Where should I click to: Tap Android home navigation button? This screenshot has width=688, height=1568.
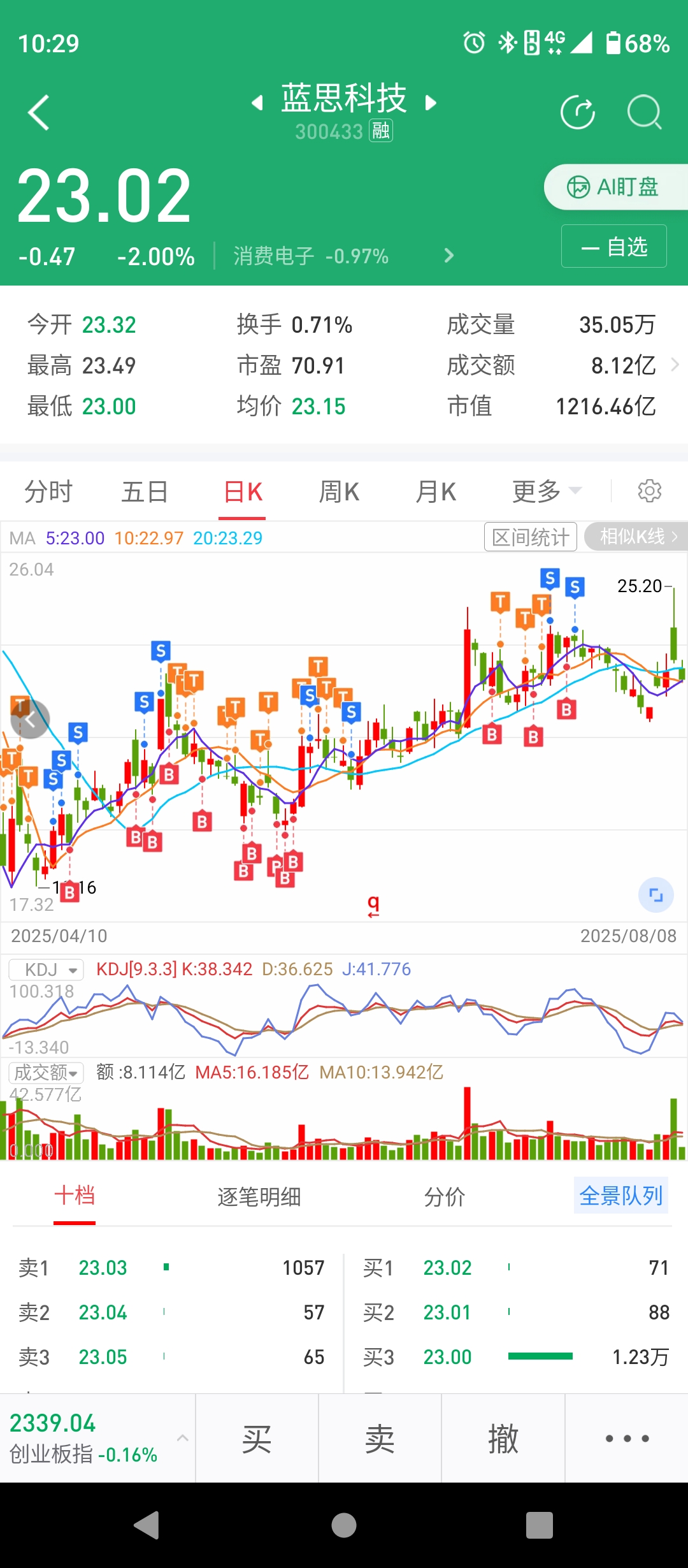tap(344, 1525)
